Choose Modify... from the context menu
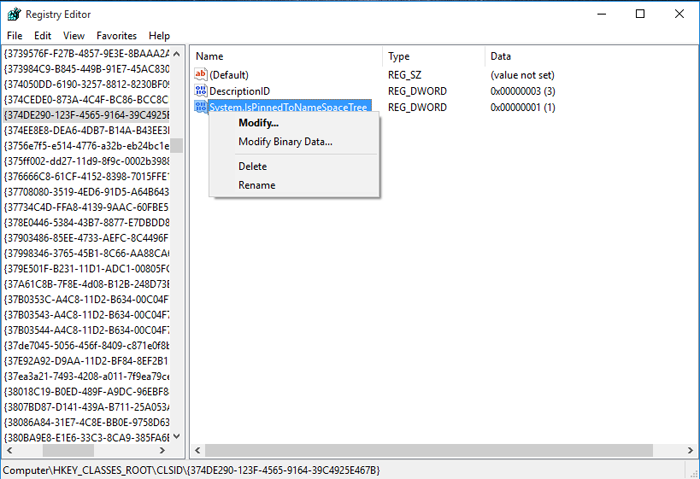This screenshot has width=700, height=479. click(294, 123)
